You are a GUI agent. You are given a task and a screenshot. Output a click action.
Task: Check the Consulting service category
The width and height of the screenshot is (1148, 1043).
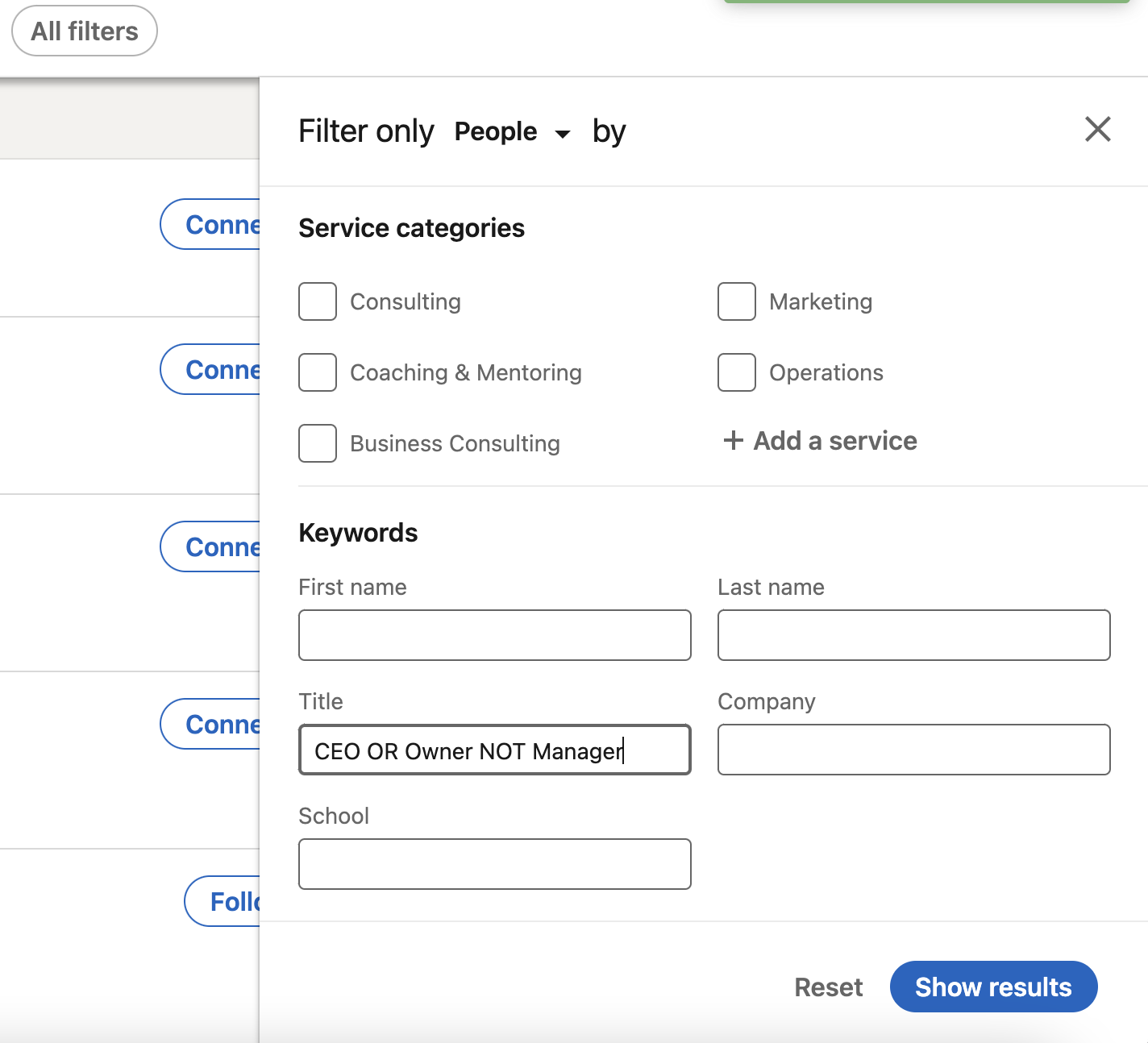318,301
